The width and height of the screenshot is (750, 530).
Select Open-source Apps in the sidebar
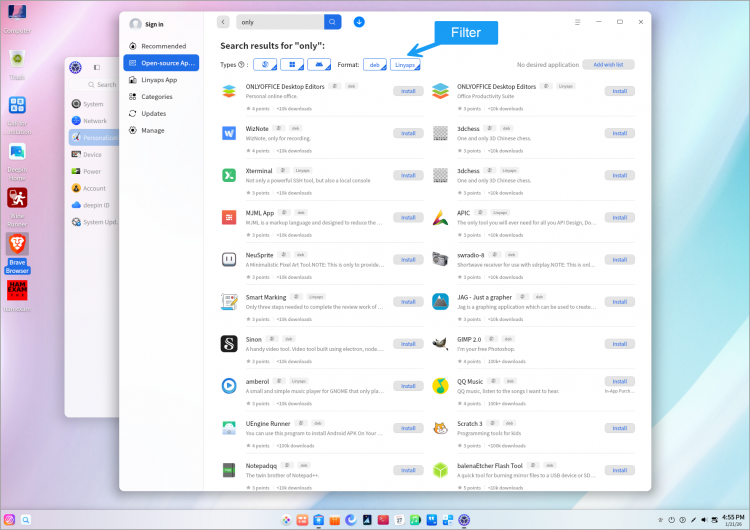click(x=161, y=63)
